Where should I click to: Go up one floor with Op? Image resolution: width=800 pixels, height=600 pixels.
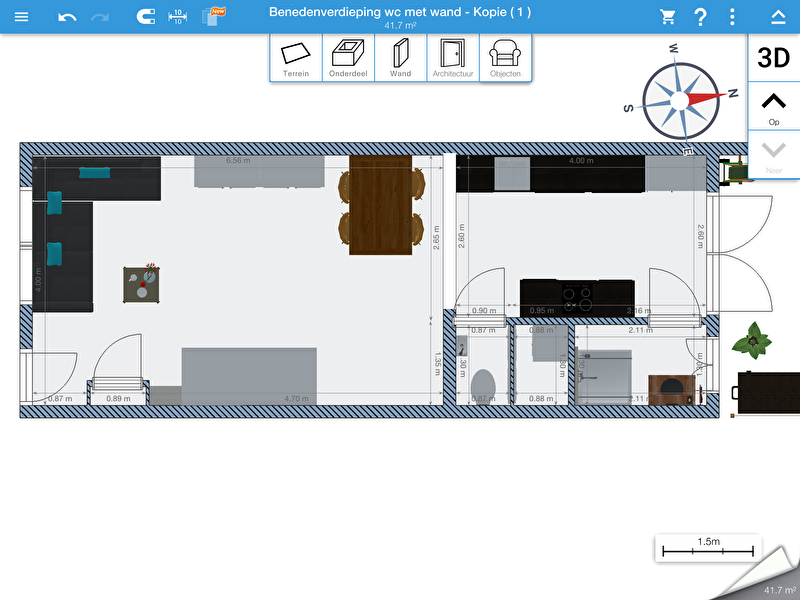click(773, 106)
